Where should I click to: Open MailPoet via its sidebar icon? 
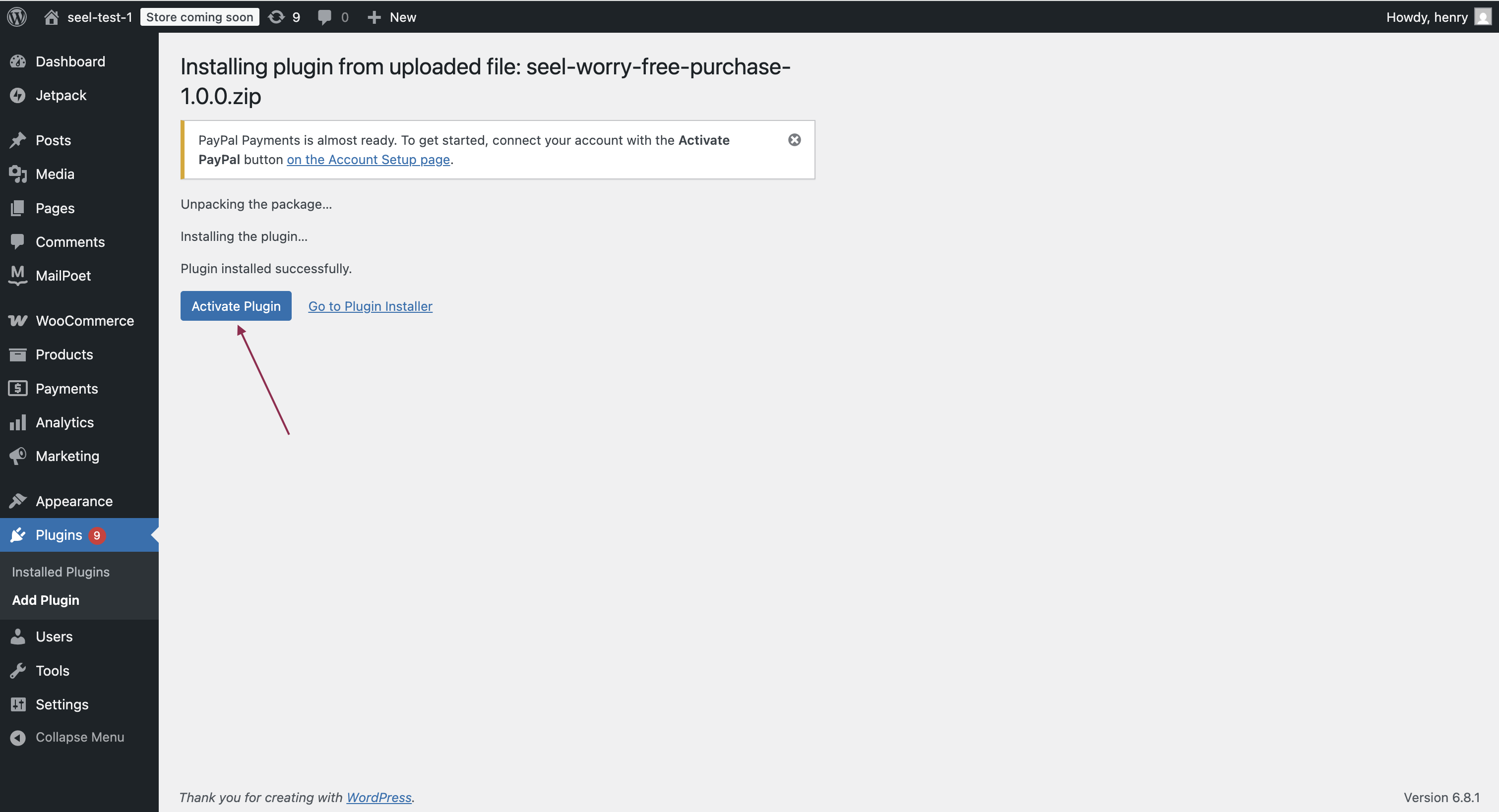[x=17, y=276]
